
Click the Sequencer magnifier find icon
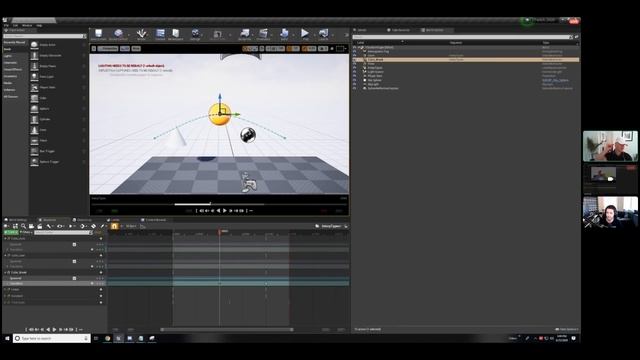coord(23,226)
